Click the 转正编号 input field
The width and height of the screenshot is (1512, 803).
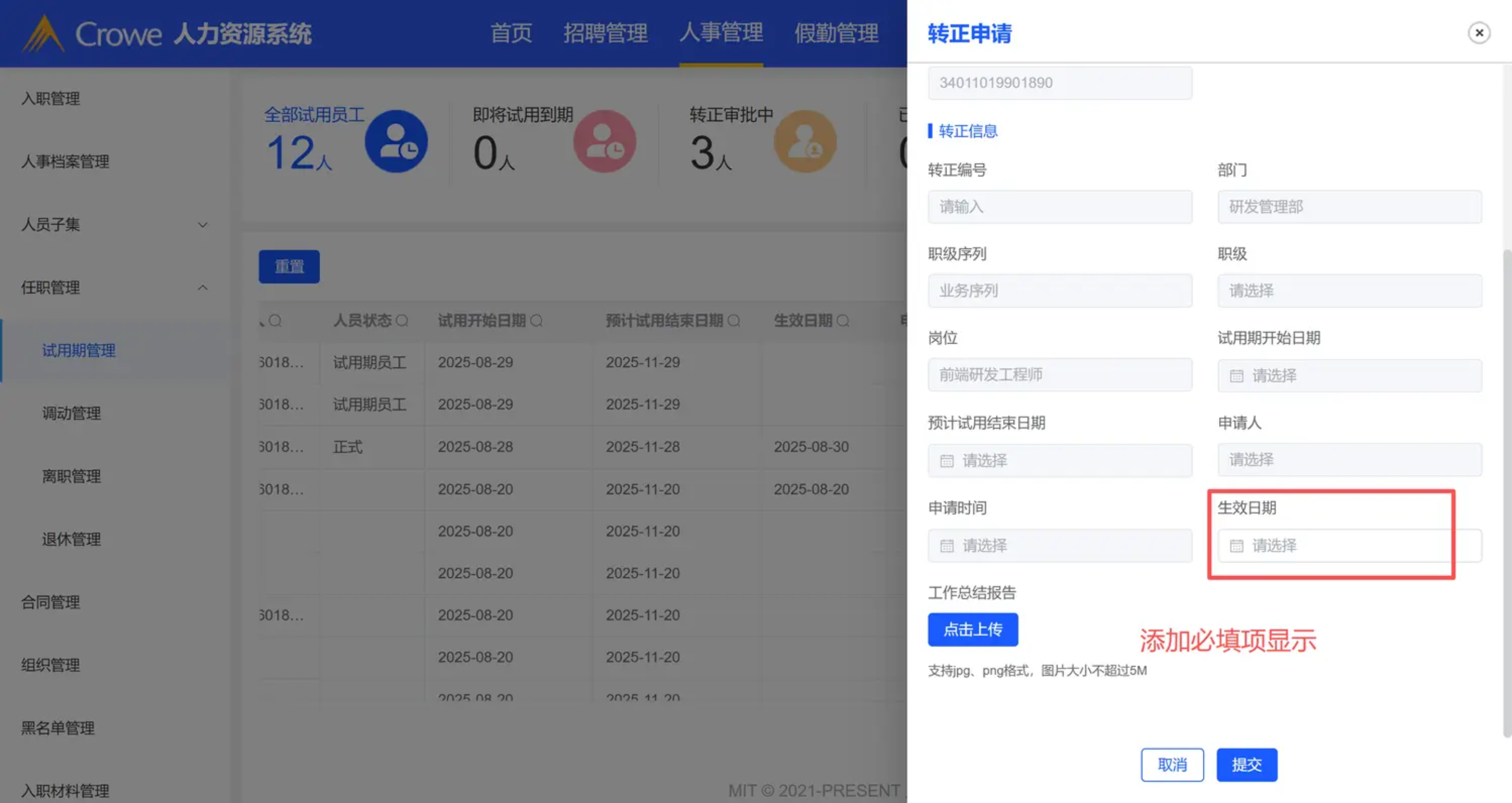1059,207
